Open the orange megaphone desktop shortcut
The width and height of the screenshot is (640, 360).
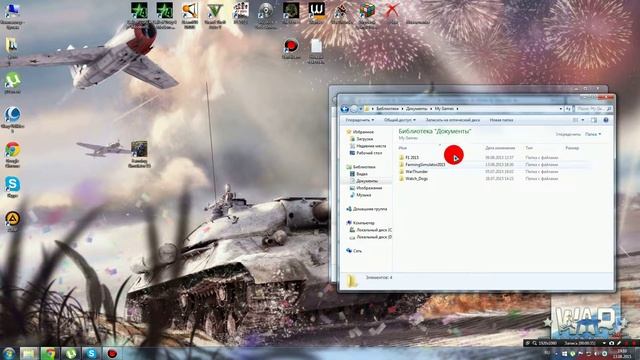(190, 15)
